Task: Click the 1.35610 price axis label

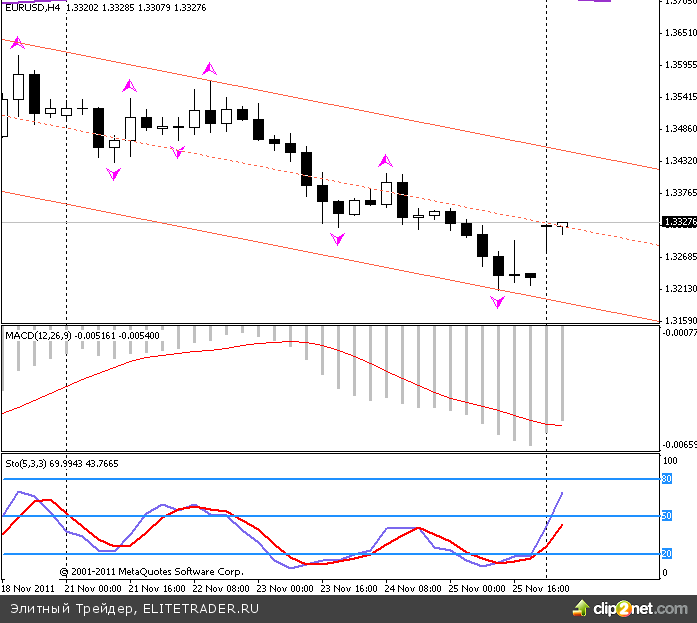Action: (680, 33)
